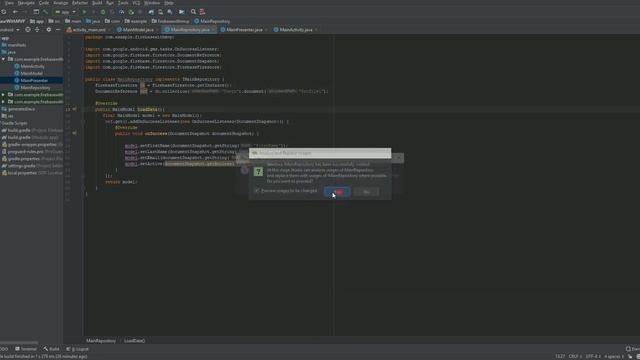Switch to the MainPresenter.java tab
Image resolution: width=640 pixels, height=360 pixels.
click(244, 30)
